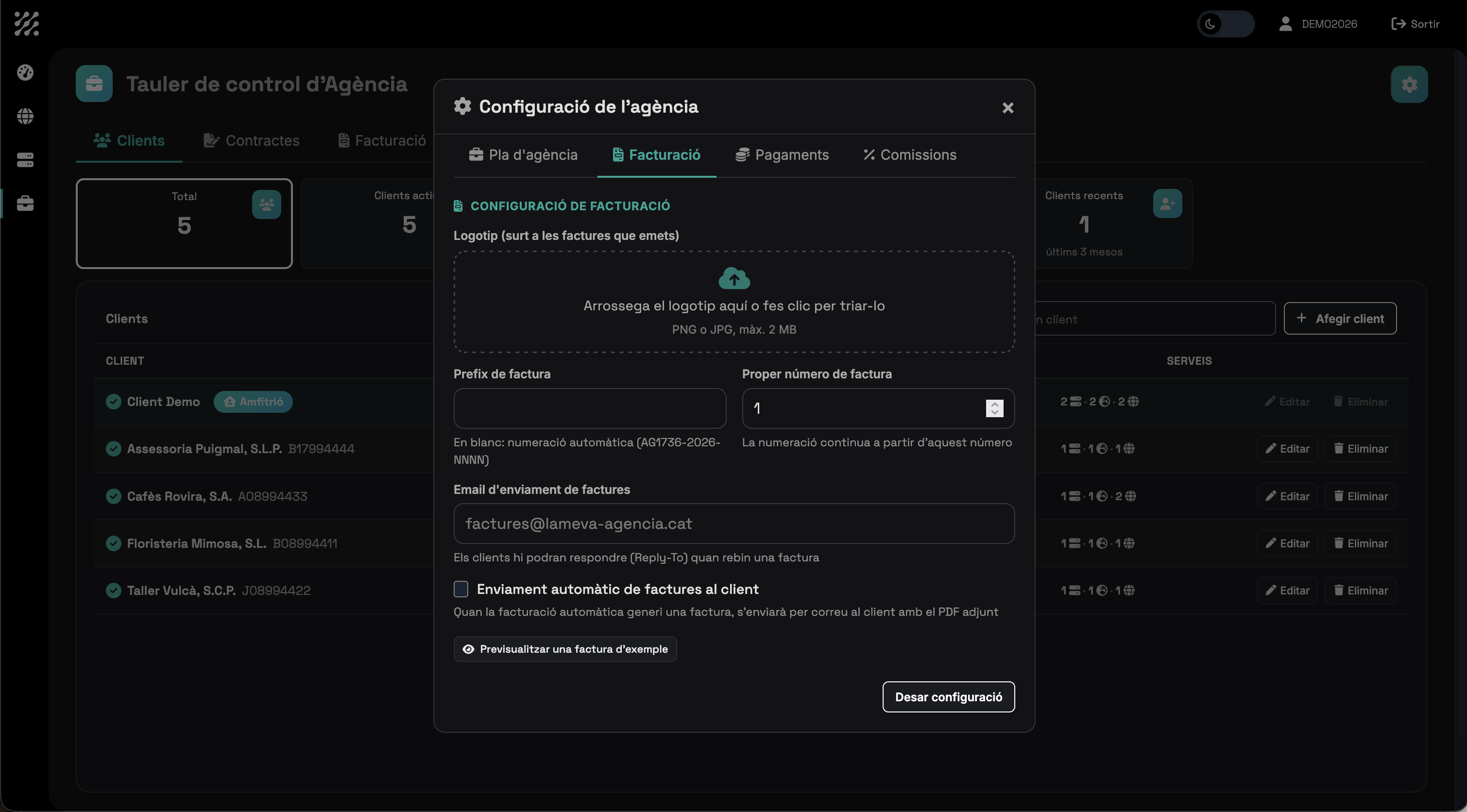The image size is (1467, 812).
Task: Open the Facturació tab in background page
Action: 382,141
